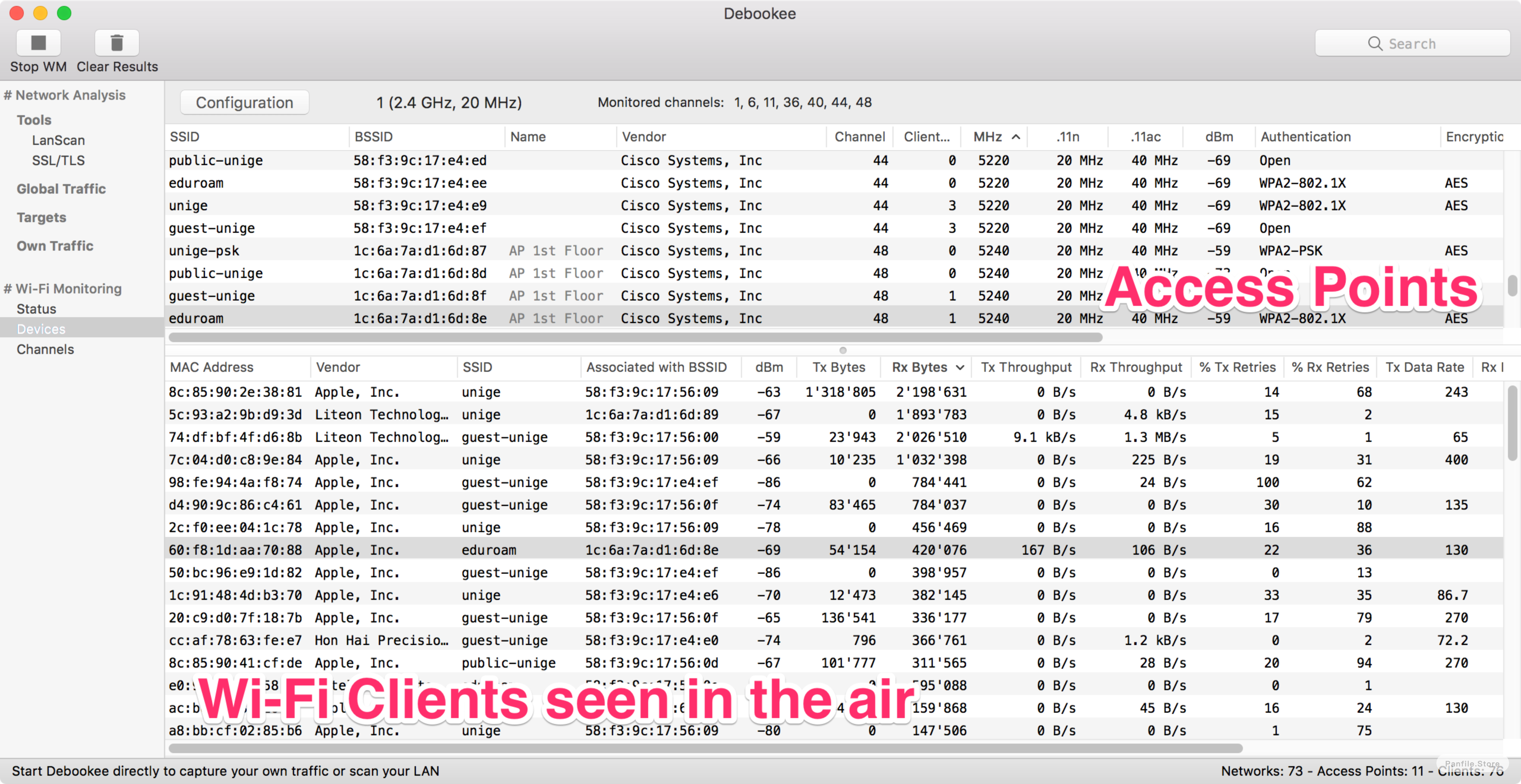This screenshot has width=1521, height=784.
Task: Sort access points by .11n column
Action: point(1068,136)
